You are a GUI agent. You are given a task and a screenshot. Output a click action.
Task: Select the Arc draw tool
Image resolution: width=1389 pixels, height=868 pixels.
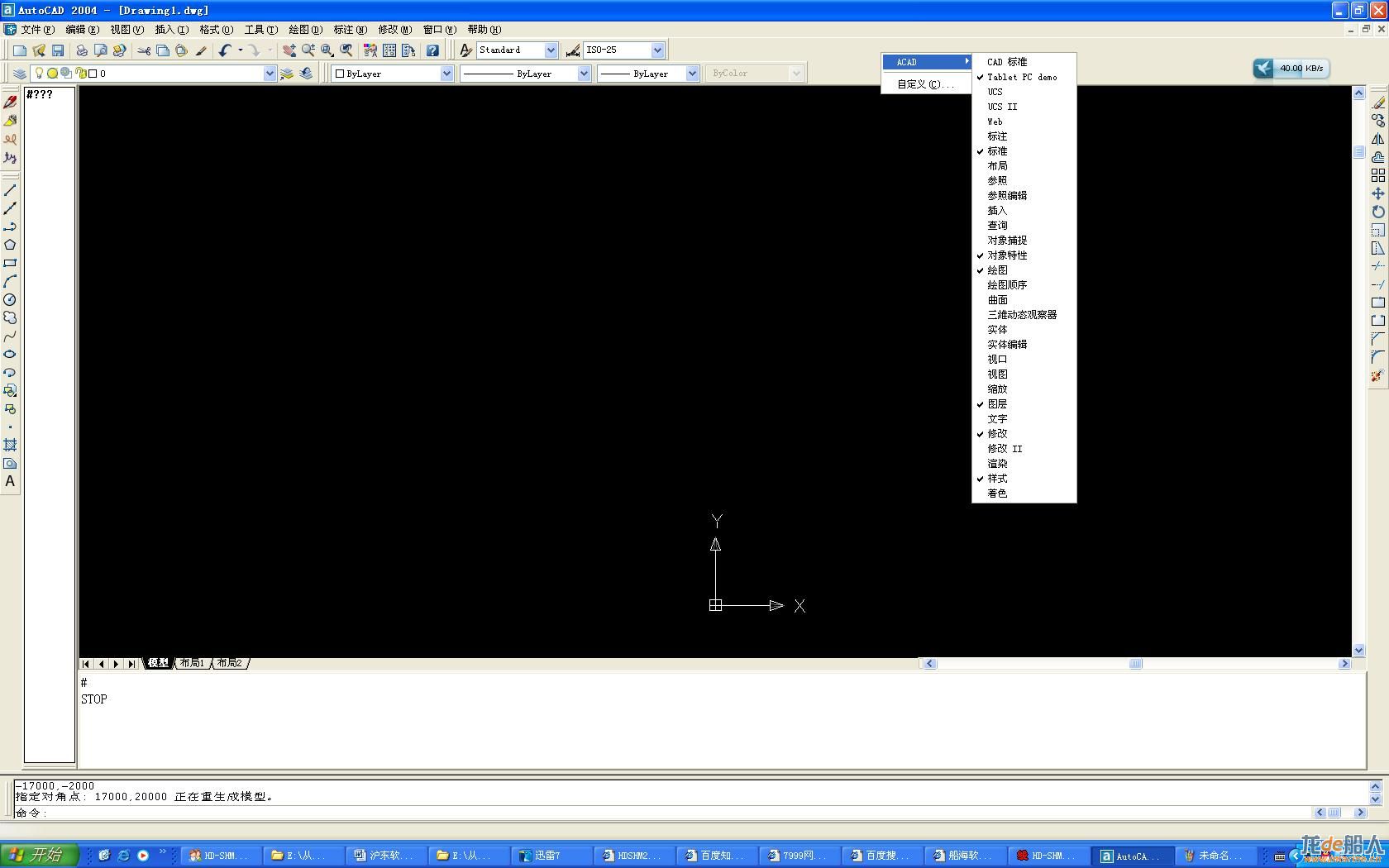pos(10,281)
